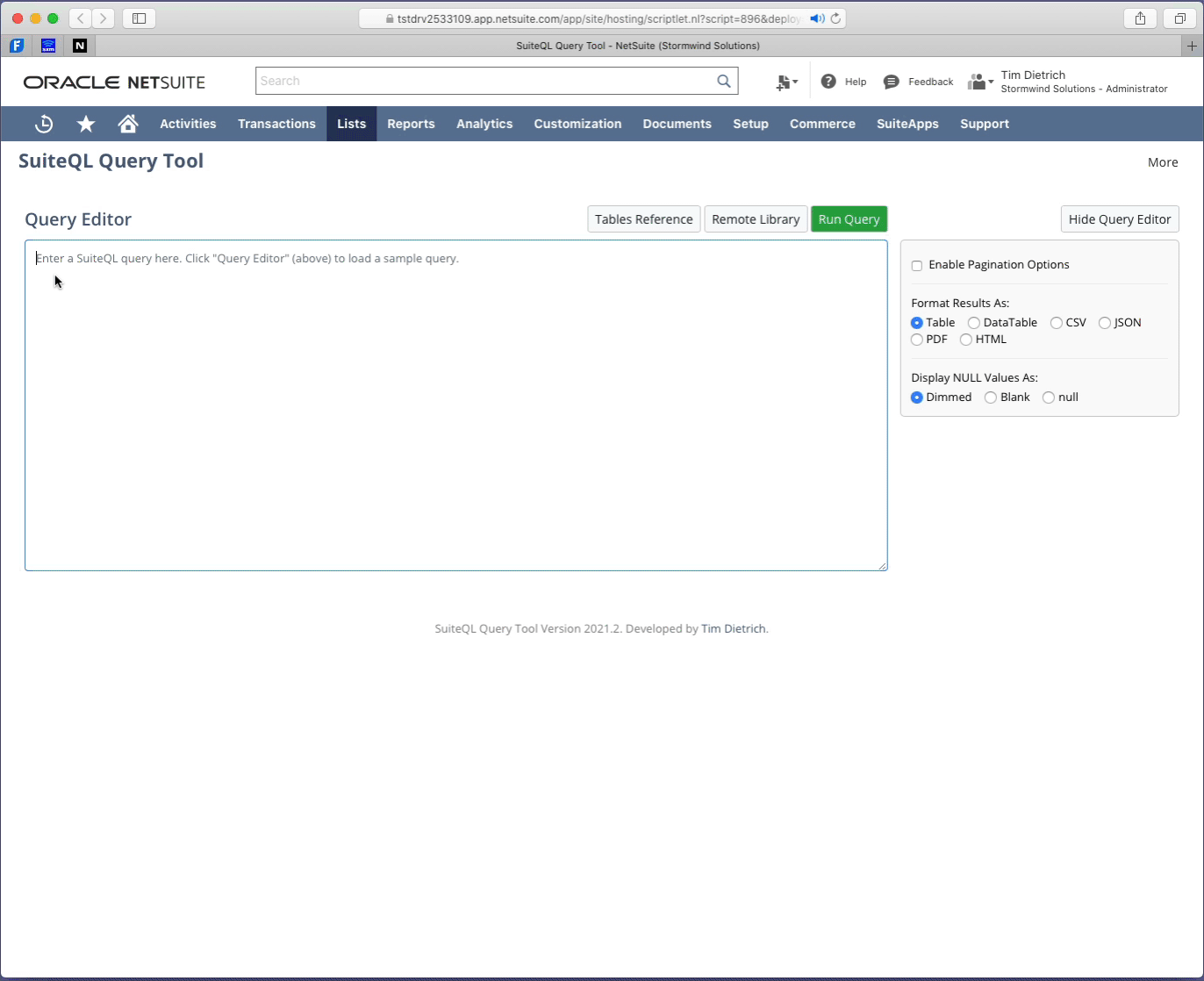Open the Setup menu
This screenshot has height=981, width=1204.
coord(750,124)
